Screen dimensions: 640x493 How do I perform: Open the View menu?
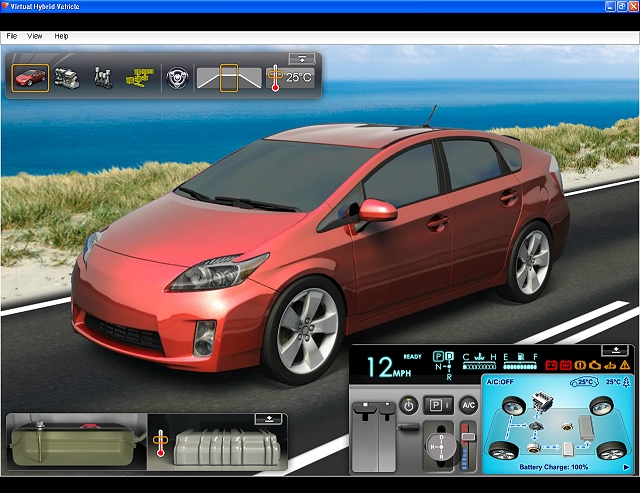tap(35, 36)
